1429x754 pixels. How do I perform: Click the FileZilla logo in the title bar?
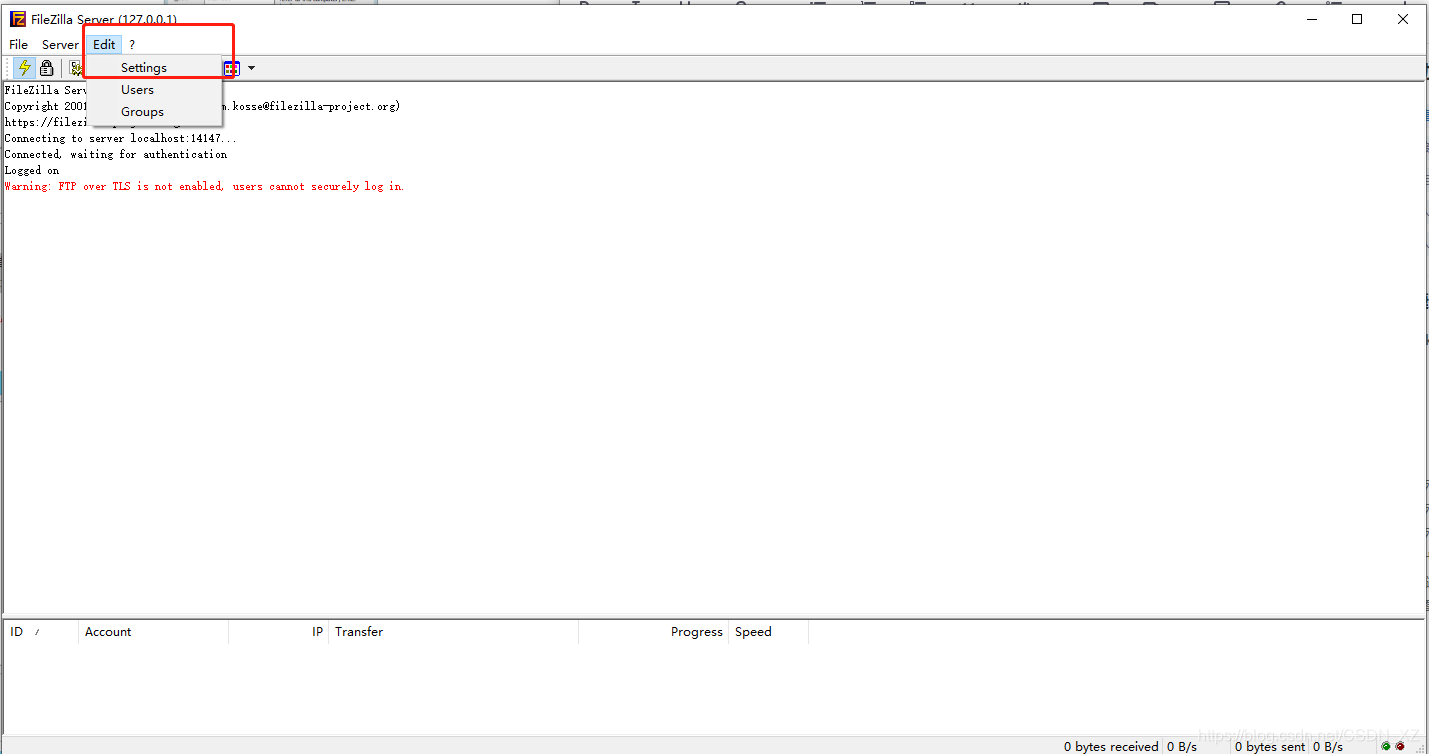tap(17, 19)
